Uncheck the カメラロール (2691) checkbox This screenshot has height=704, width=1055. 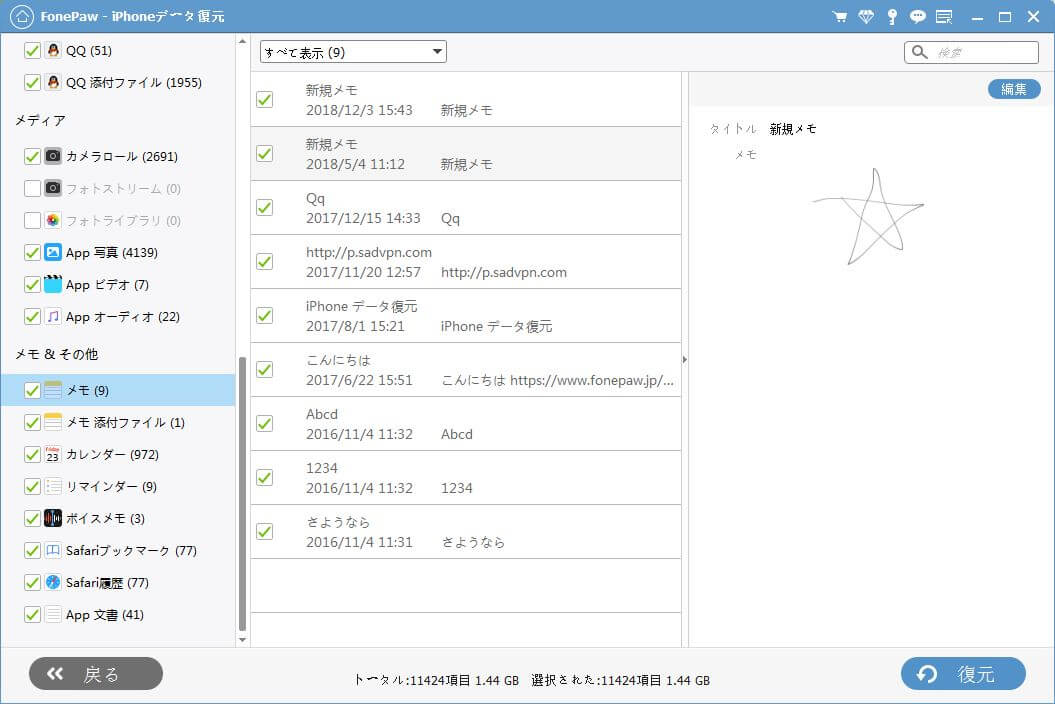point(32,156)
